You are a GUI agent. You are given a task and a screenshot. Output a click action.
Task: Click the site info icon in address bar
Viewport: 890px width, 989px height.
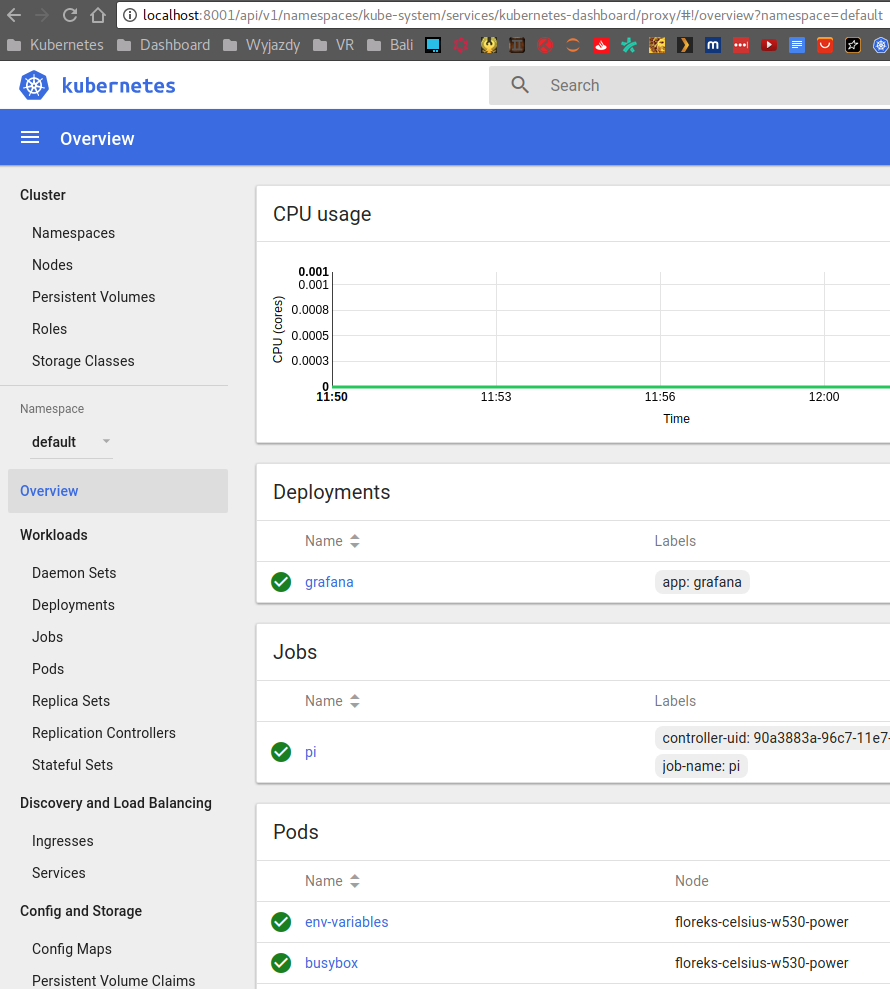(x=129, y=15)
